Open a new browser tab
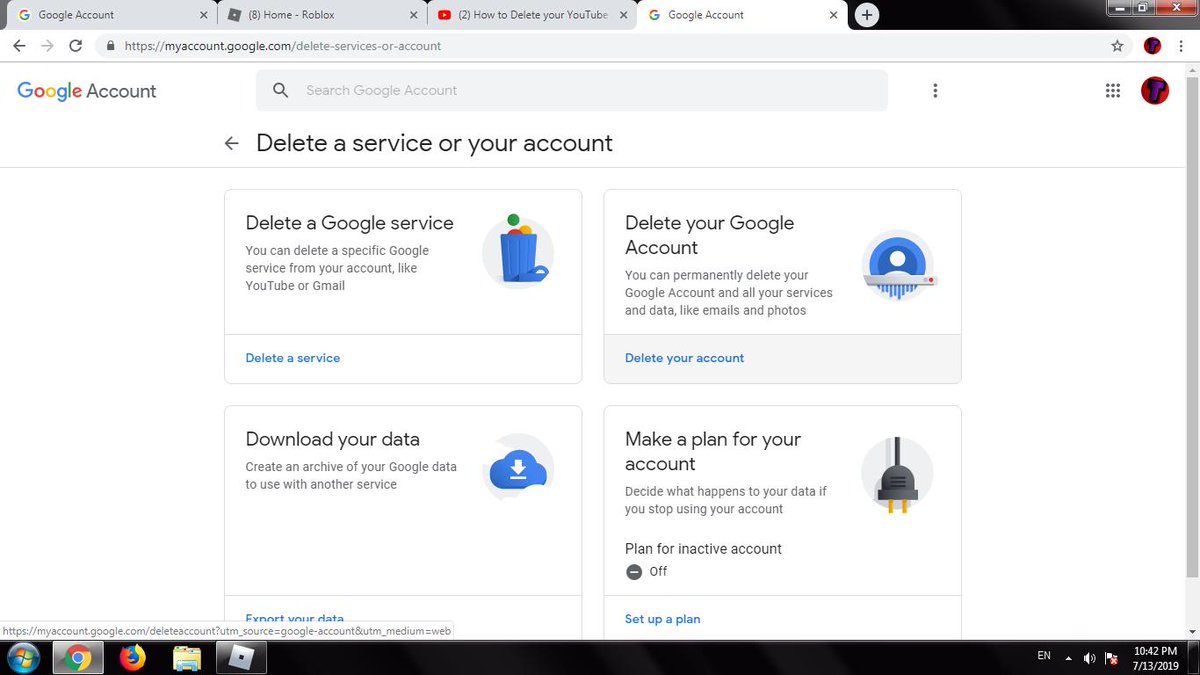The image size is (1200, 675). (x=867, y=15)
